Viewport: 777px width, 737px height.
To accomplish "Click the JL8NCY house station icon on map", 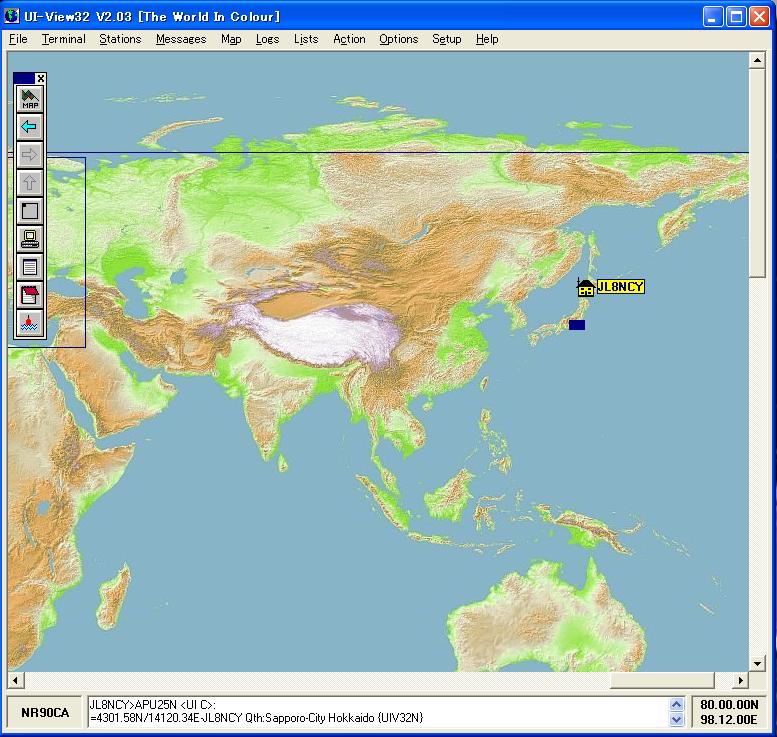I will coord(585,288).
